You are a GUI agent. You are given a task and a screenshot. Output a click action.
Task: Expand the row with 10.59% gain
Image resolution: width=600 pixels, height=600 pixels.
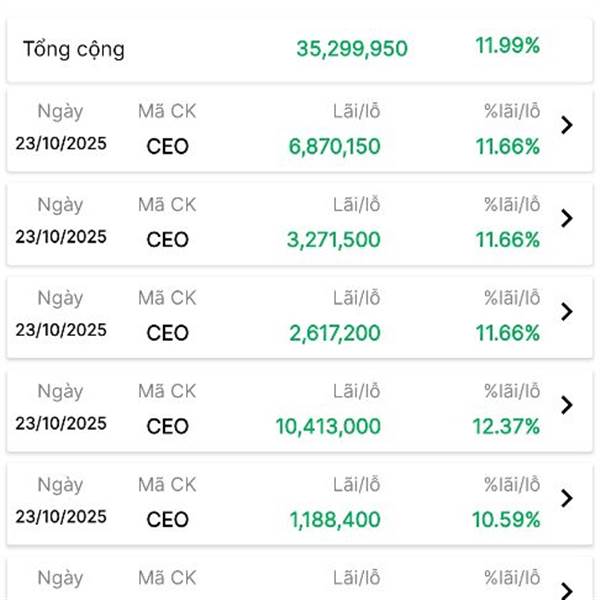(566, 497)
